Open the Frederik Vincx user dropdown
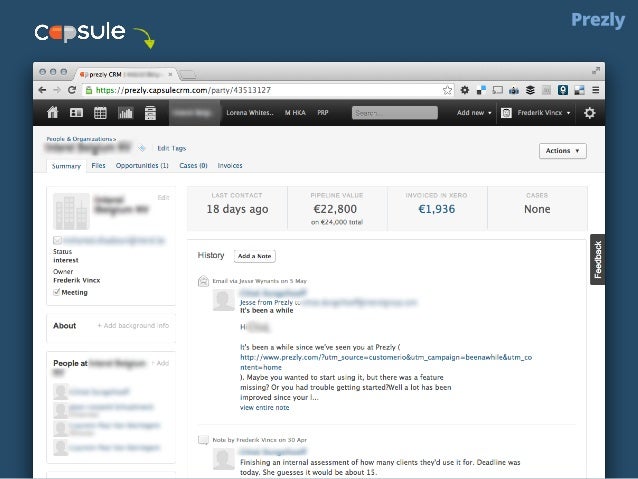 coord(543,113)
